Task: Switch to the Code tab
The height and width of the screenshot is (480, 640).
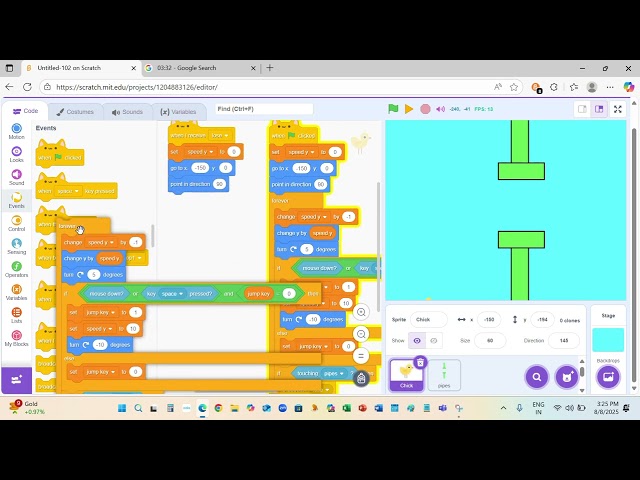Action: 25,111
